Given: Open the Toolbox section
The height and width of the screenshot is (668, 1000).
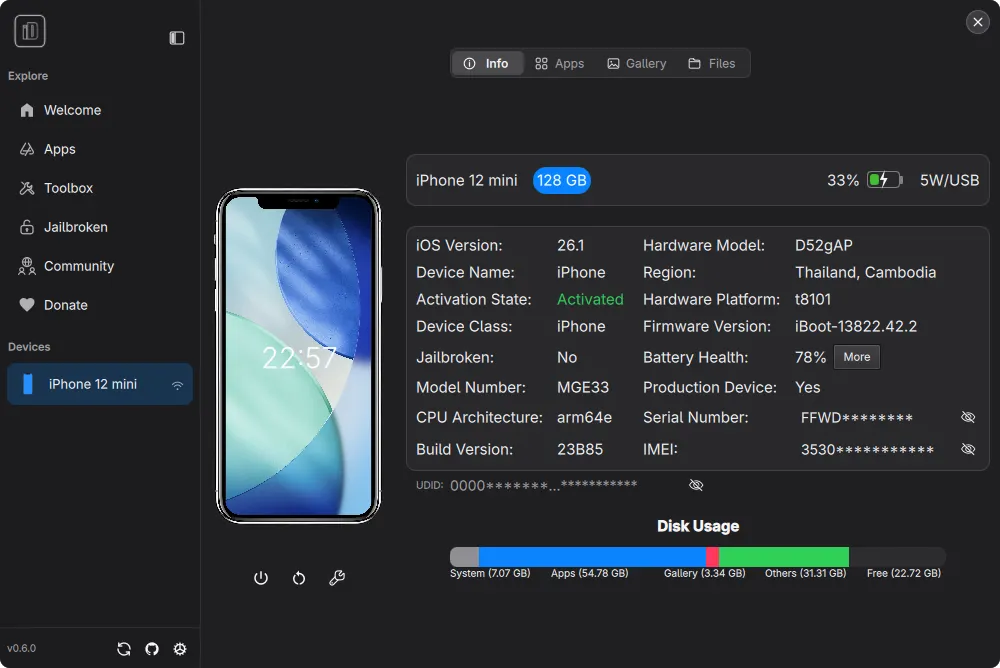Looking at the screenshot, I should pyautogui.click(x=99, y=188).
